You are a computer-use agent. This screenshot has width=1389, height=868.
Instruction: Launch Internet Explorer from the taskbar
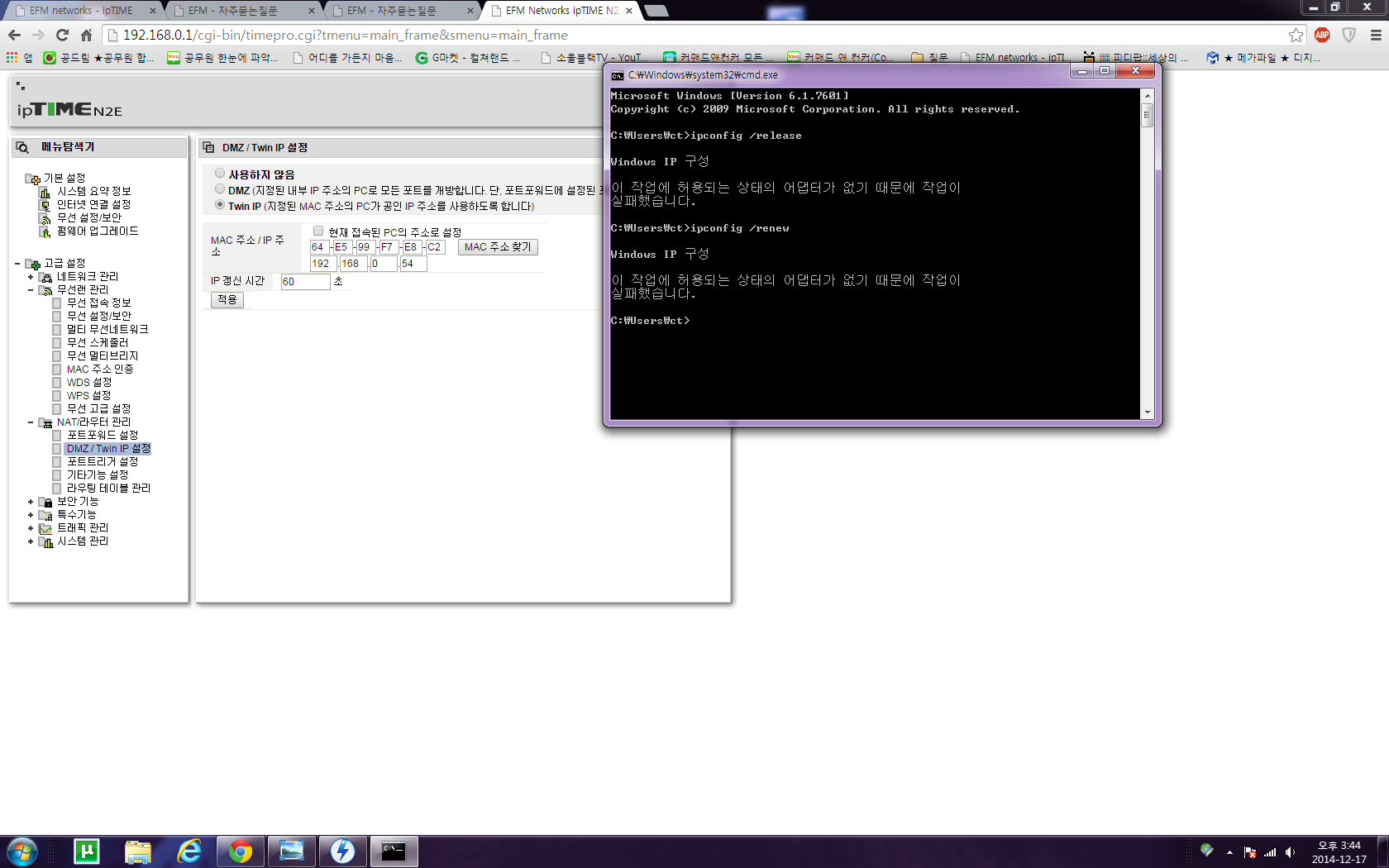coord(189,851)
